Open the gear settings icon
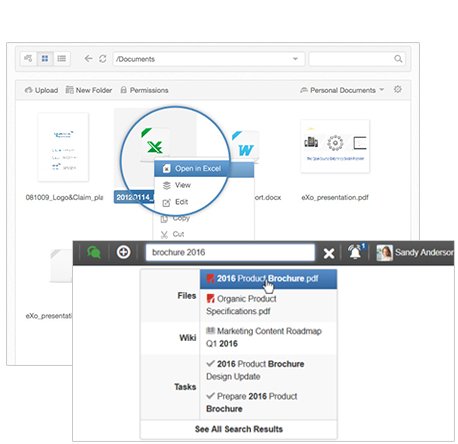 (398, 89)
